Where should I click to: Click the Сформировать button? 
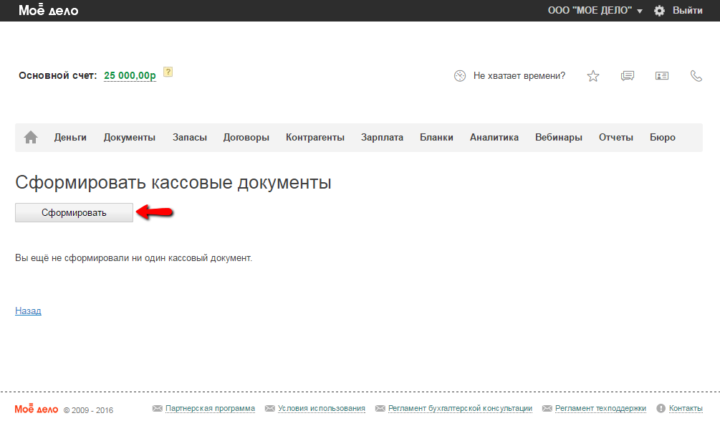click(x=74, y=213)
